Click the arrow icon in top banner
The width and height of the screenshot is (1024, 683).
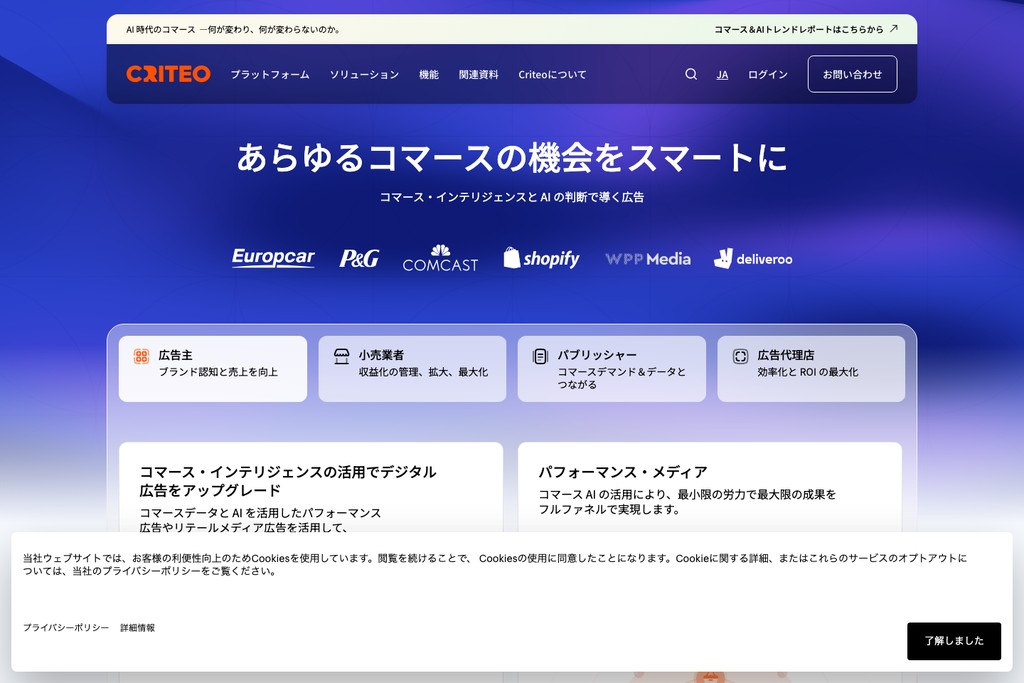tap(894, 29)
